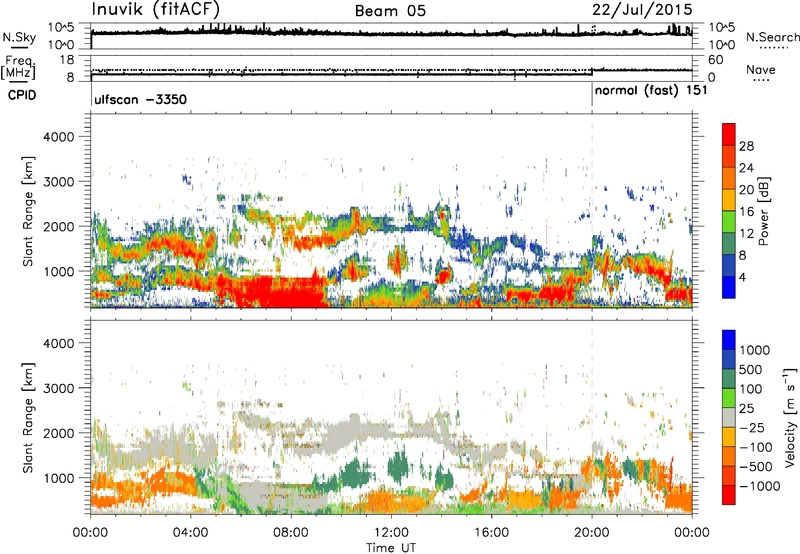Click the Velocity colorbar '-1000' value
The width and height of the screenshot is (800, 554).
tap(760, 486)
